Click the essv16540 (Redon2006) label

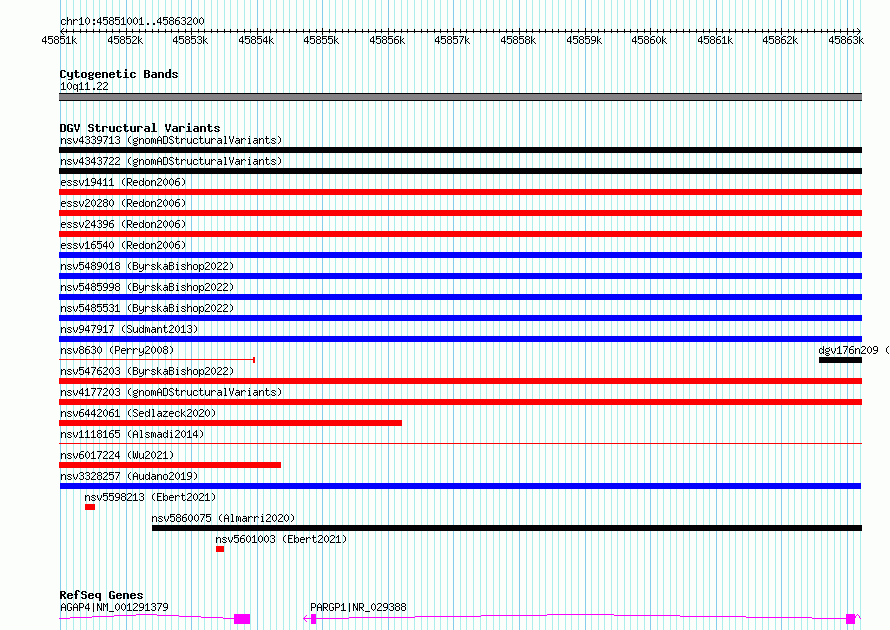[x=123, y=245]
